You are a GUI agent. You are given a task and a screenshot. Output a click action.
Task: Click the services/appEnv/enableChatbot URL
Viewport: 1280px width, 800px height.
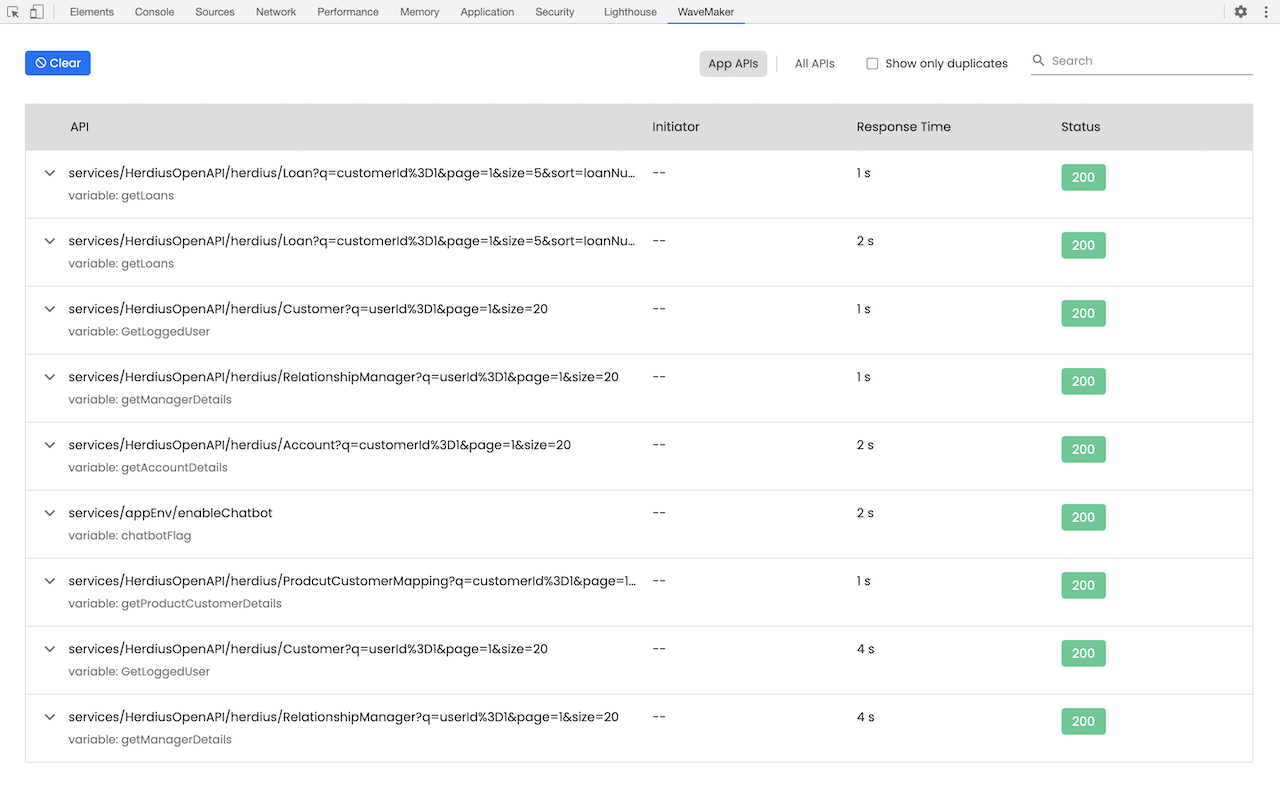[171, 513]
